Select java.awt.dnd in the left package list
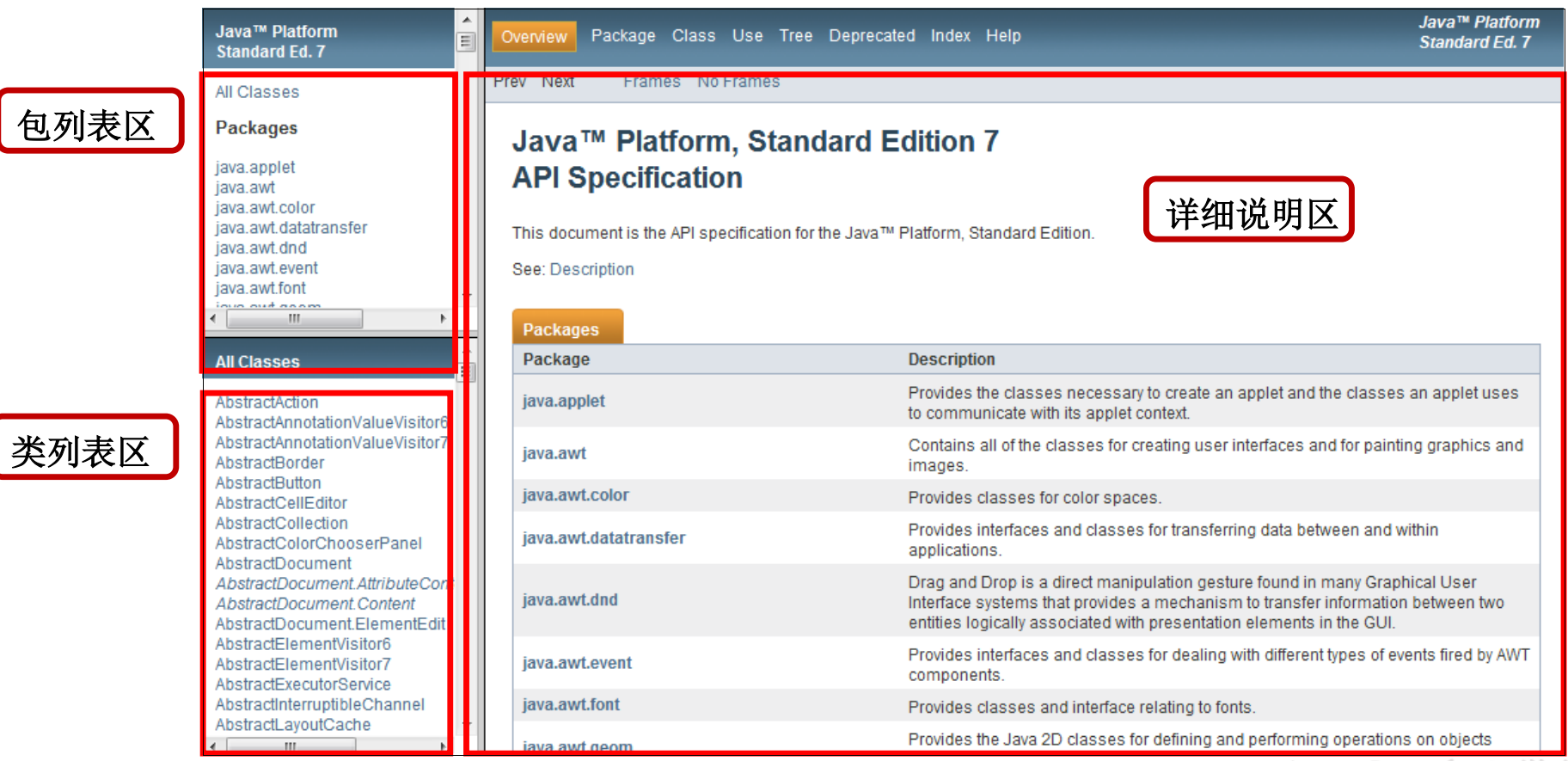This screenshot has height=761, width=1568. coord(260,248)
